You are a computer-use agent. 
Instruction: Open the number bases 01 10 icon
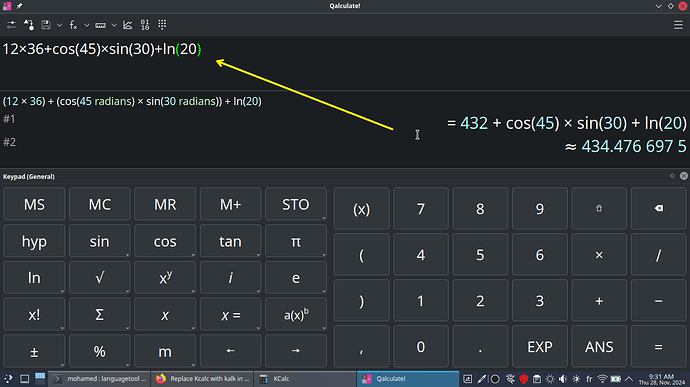coord(145,25)
